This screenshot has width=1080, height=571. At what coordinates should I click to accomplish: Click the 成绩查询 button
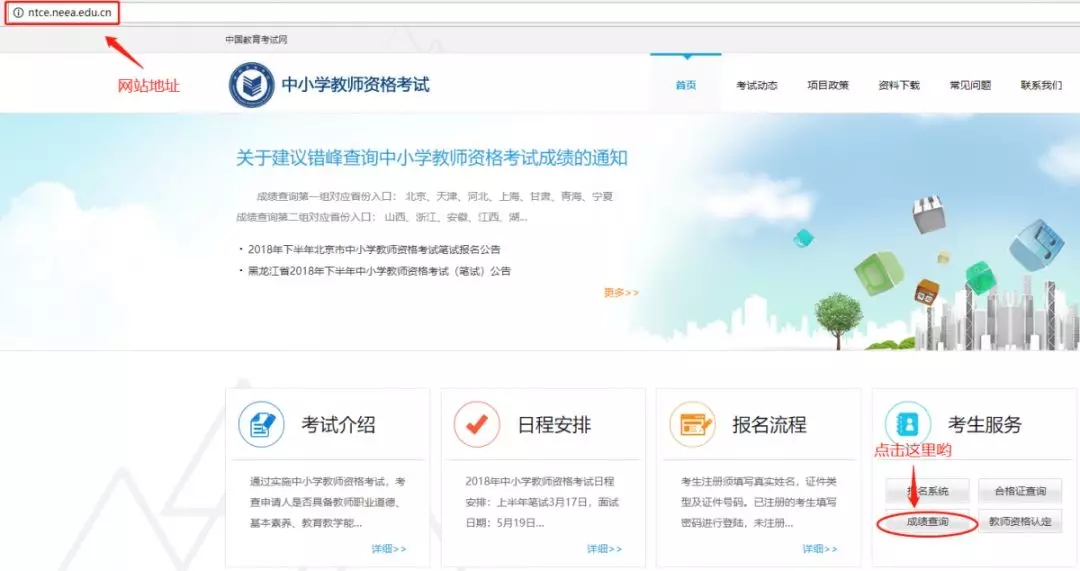[927, 522]
